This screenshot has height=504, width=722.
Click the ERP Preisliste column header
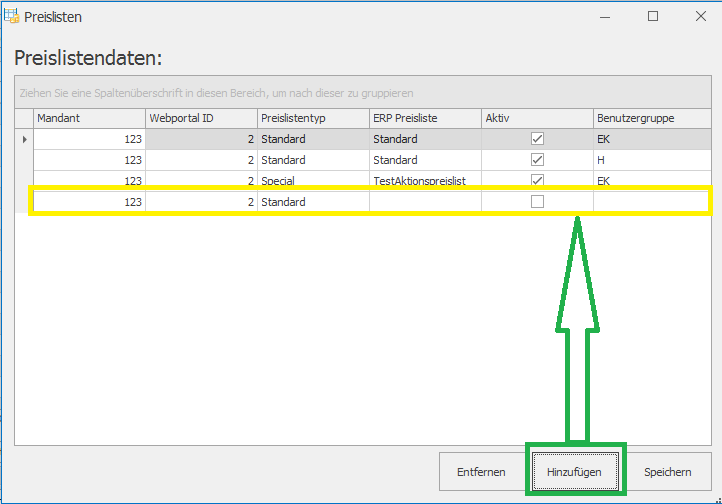point(425,118)
